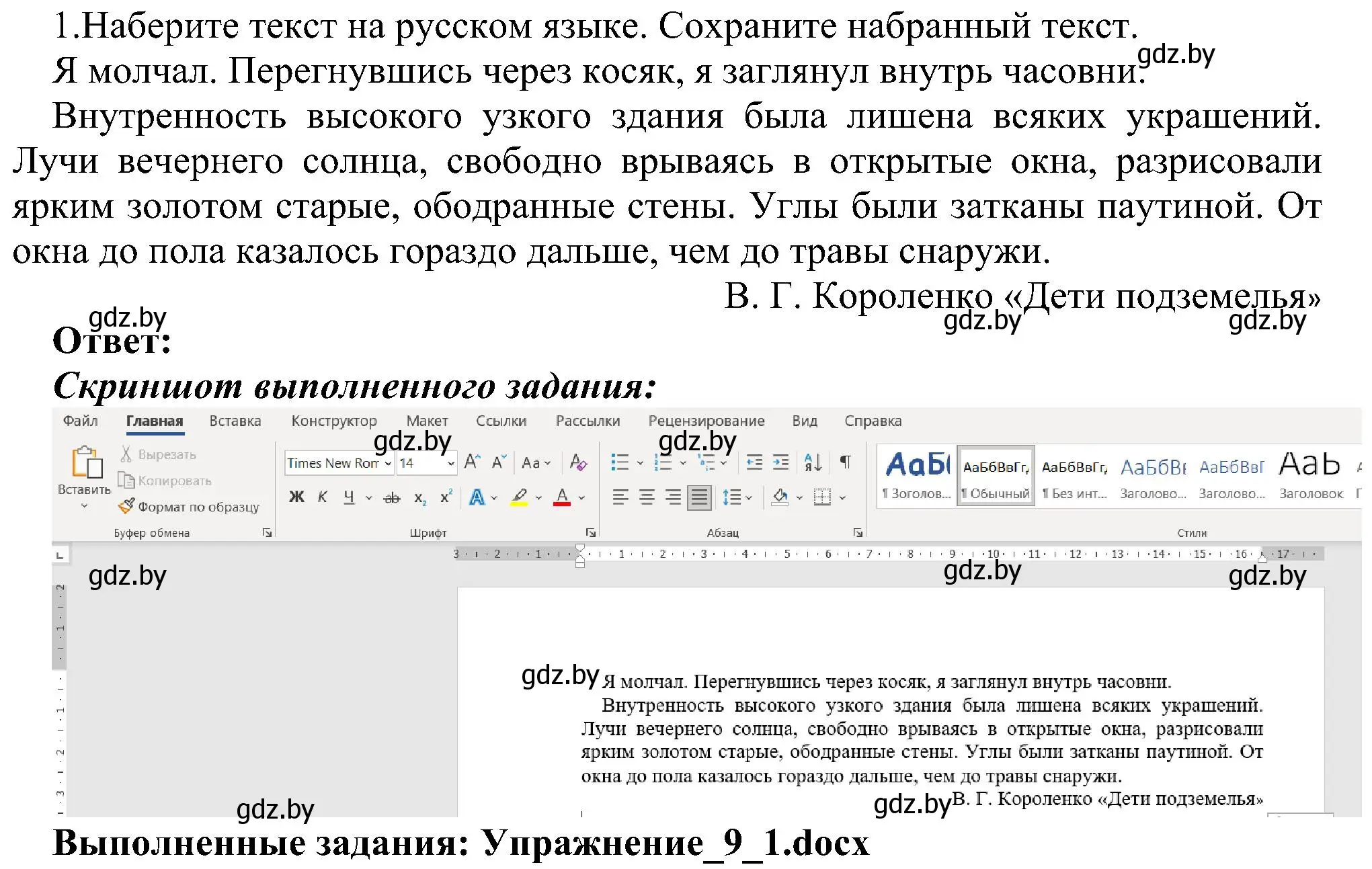
Task: Toggle left text alignment
Action: pyautogui.click(x=620, y=497)
